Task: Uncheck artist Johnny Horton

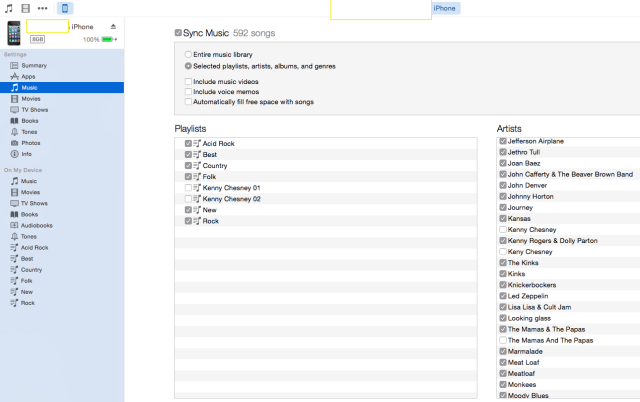Action: click(503, 196)
